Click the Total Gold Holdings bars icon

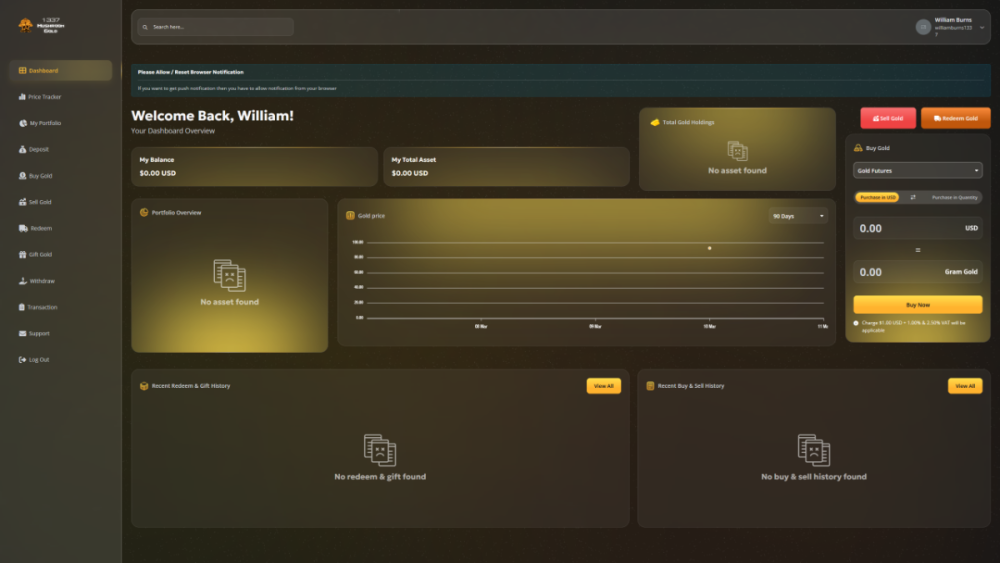click(654, 122)
